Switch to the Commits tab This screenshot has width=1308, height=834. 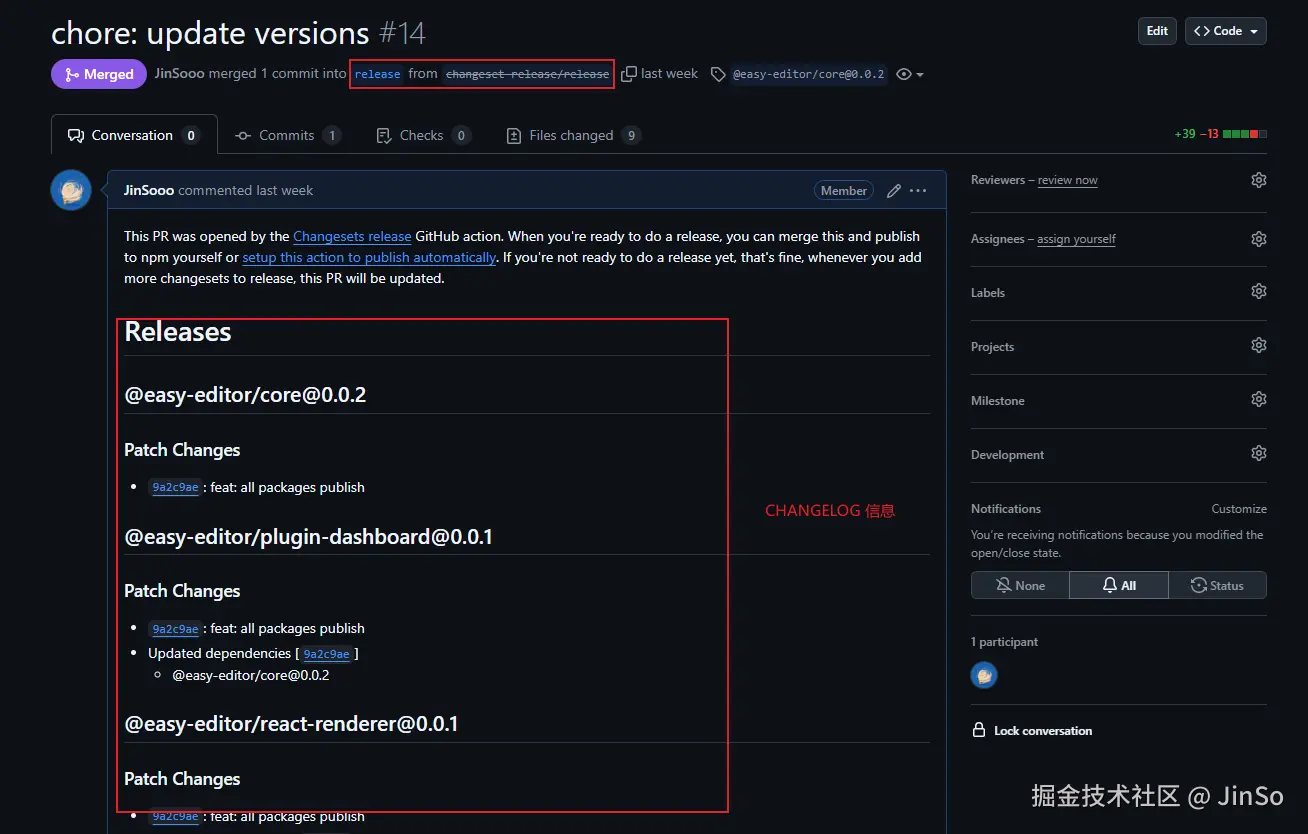tap(288, 135)
